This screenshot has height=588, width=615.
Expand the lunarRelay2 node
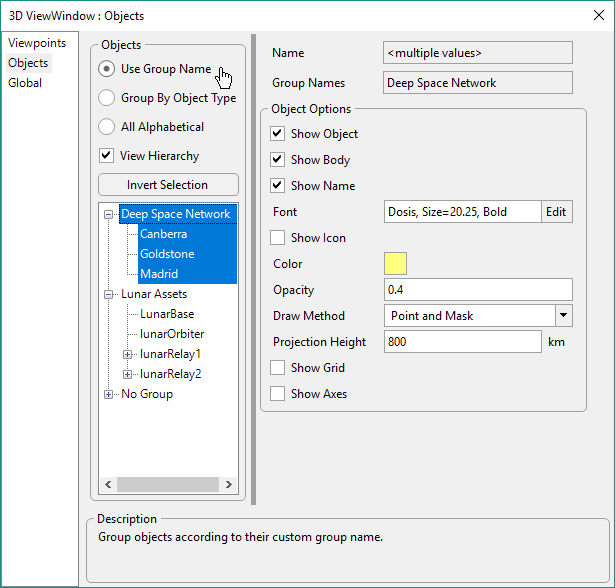click(x=127, y=374)
